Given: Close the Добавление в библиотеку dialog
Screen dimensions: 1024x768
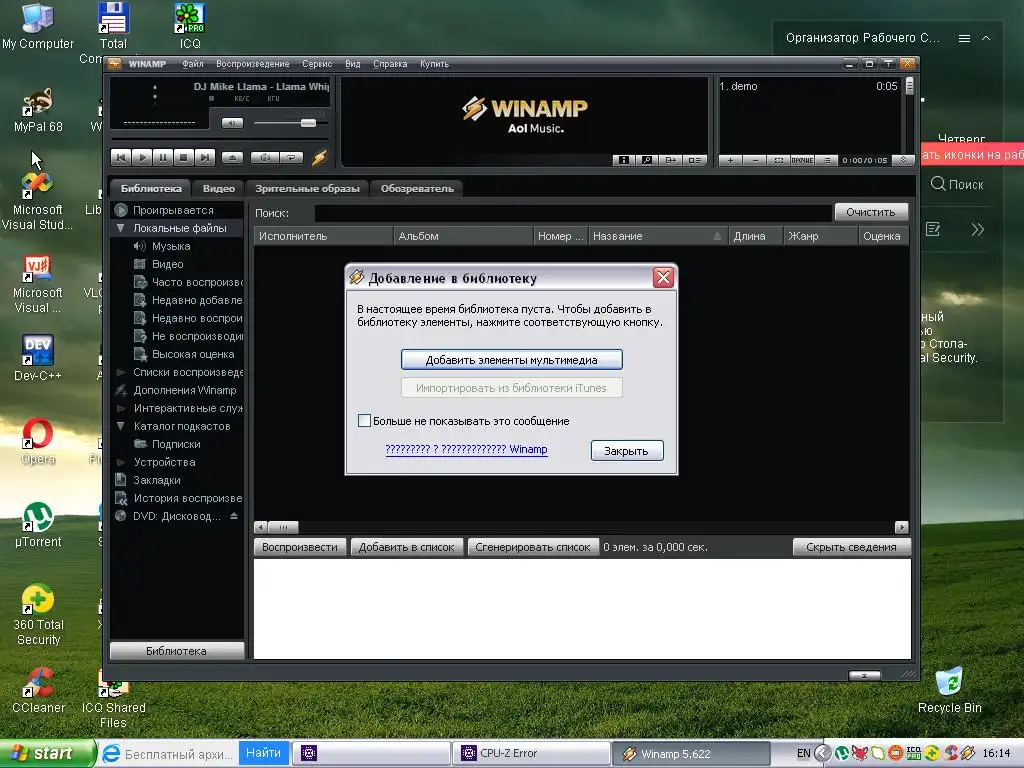Looking at the screenshot, I should pyautogui.click(x=664, y=278).
